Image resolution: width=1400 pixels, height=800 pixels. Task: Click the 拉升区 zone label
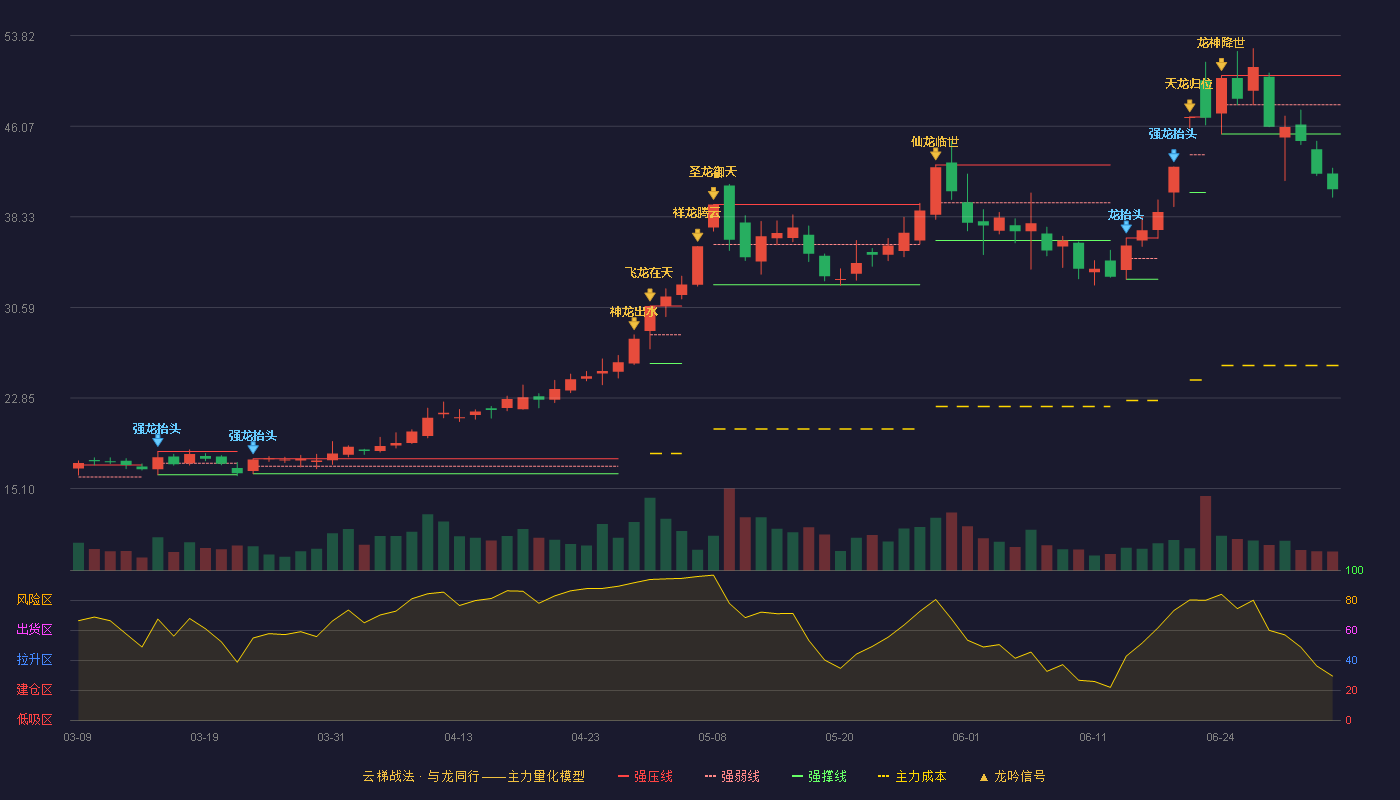point(34,660)
